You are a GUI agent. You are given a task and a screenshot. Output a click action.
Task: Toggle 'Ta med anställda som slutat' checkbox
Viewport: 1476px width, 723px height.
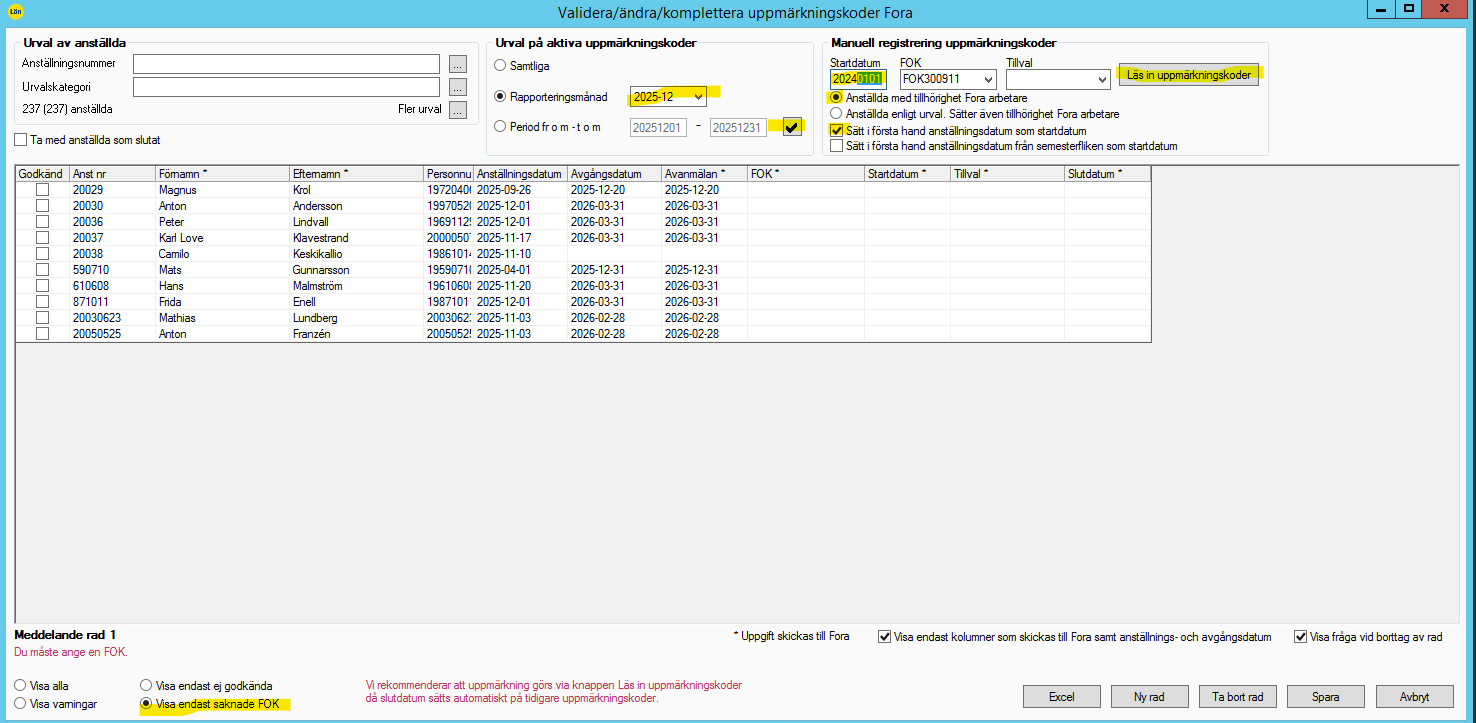coord(21,140)
